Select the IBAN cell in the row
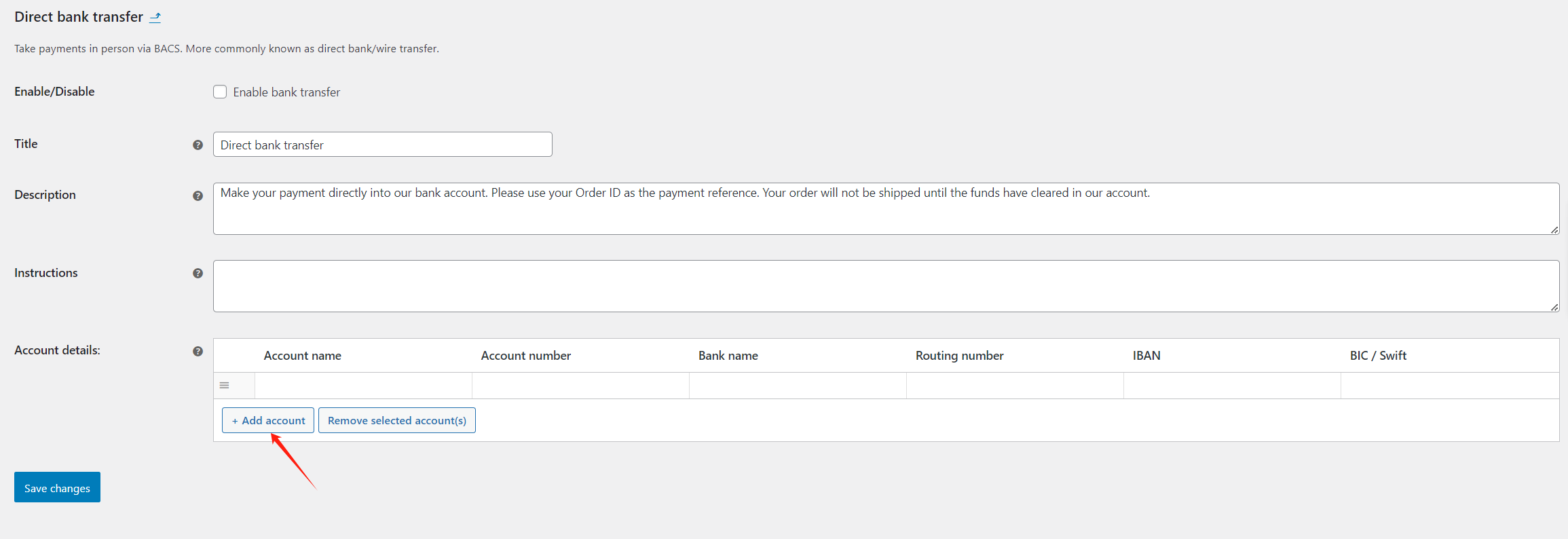1568x539 pixels. point(1232,386)
